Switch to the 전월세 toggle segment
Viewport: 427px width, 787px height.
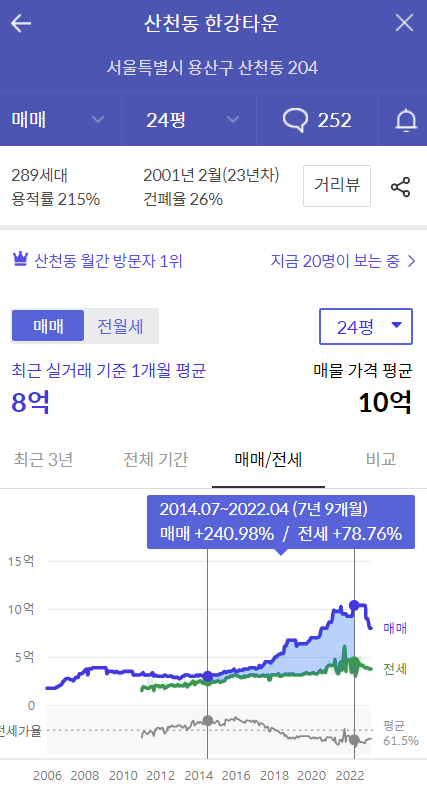click(120, 326)
